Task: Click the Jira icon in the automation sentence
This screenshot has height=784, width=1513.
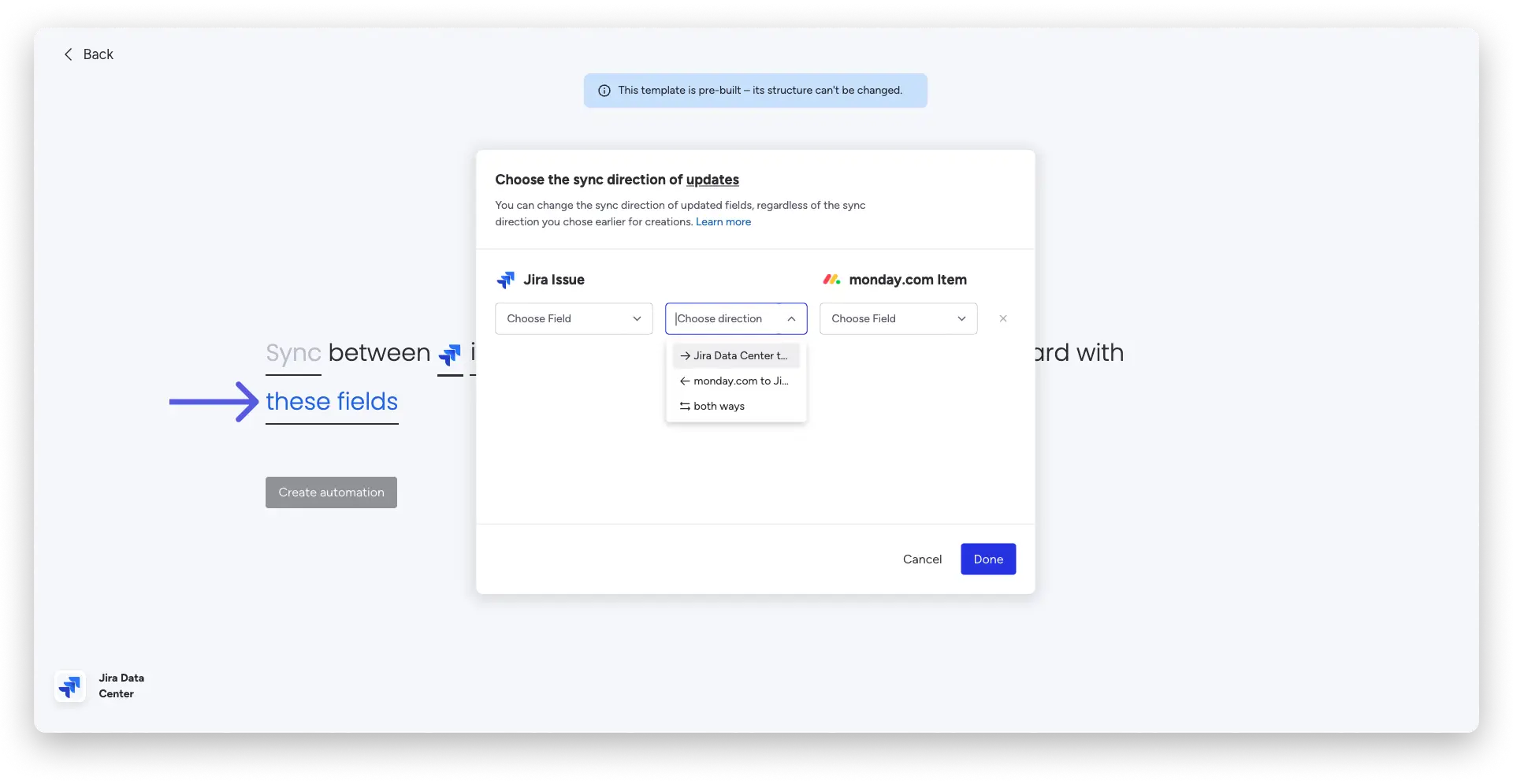Action: (450, 355)
